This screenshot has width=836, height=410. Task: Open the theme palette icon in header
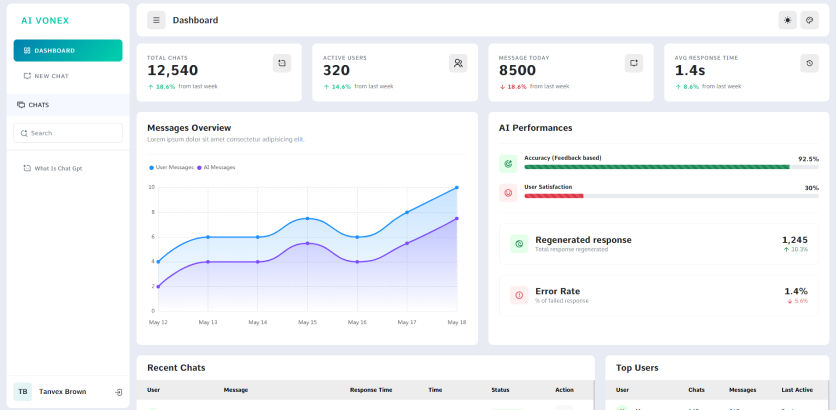point(809,20)
